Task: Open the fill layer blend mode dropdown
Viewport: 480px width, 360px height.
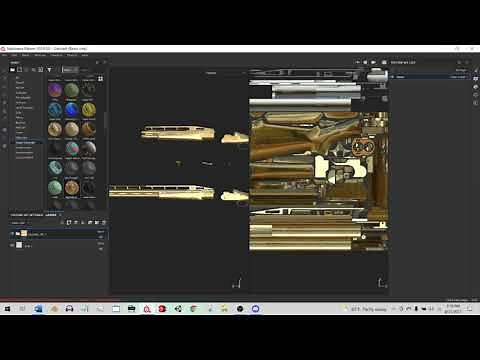Action: (101, 244)
